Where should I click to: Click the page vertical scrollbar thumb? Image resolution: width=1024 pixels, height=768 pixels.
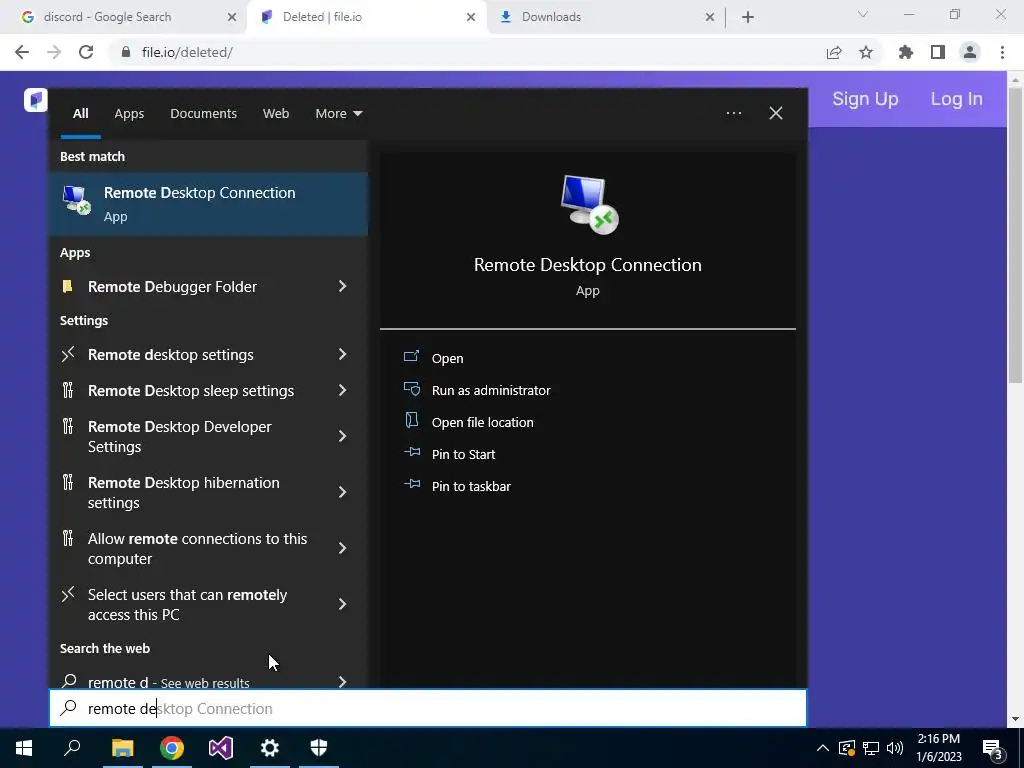1015,235
